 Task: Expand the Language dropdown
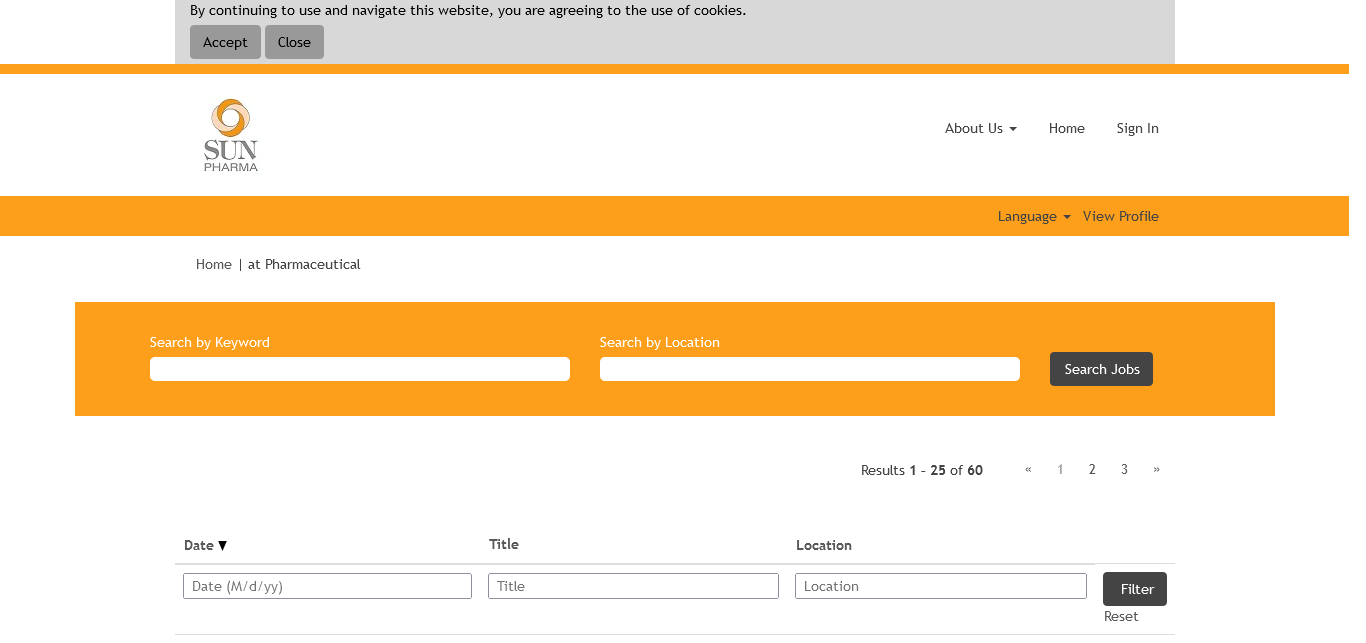(x=1033, y=216)
